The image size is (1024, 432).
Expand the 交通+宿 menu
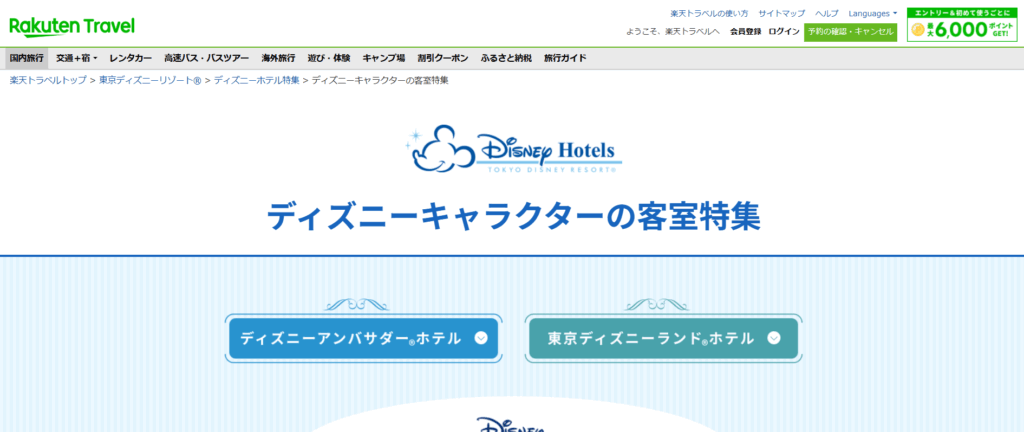[76, 58]
